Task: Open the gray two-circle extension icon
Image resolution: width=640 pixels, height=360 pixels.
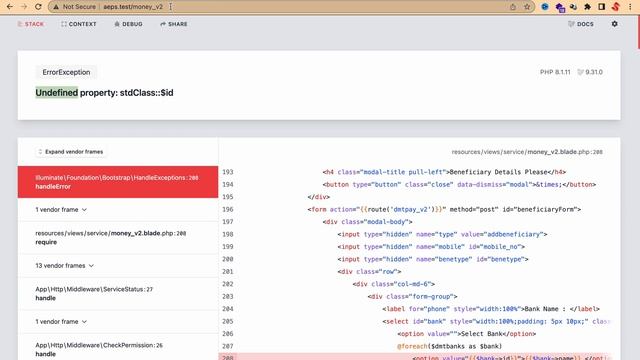Action: (573, 7)
